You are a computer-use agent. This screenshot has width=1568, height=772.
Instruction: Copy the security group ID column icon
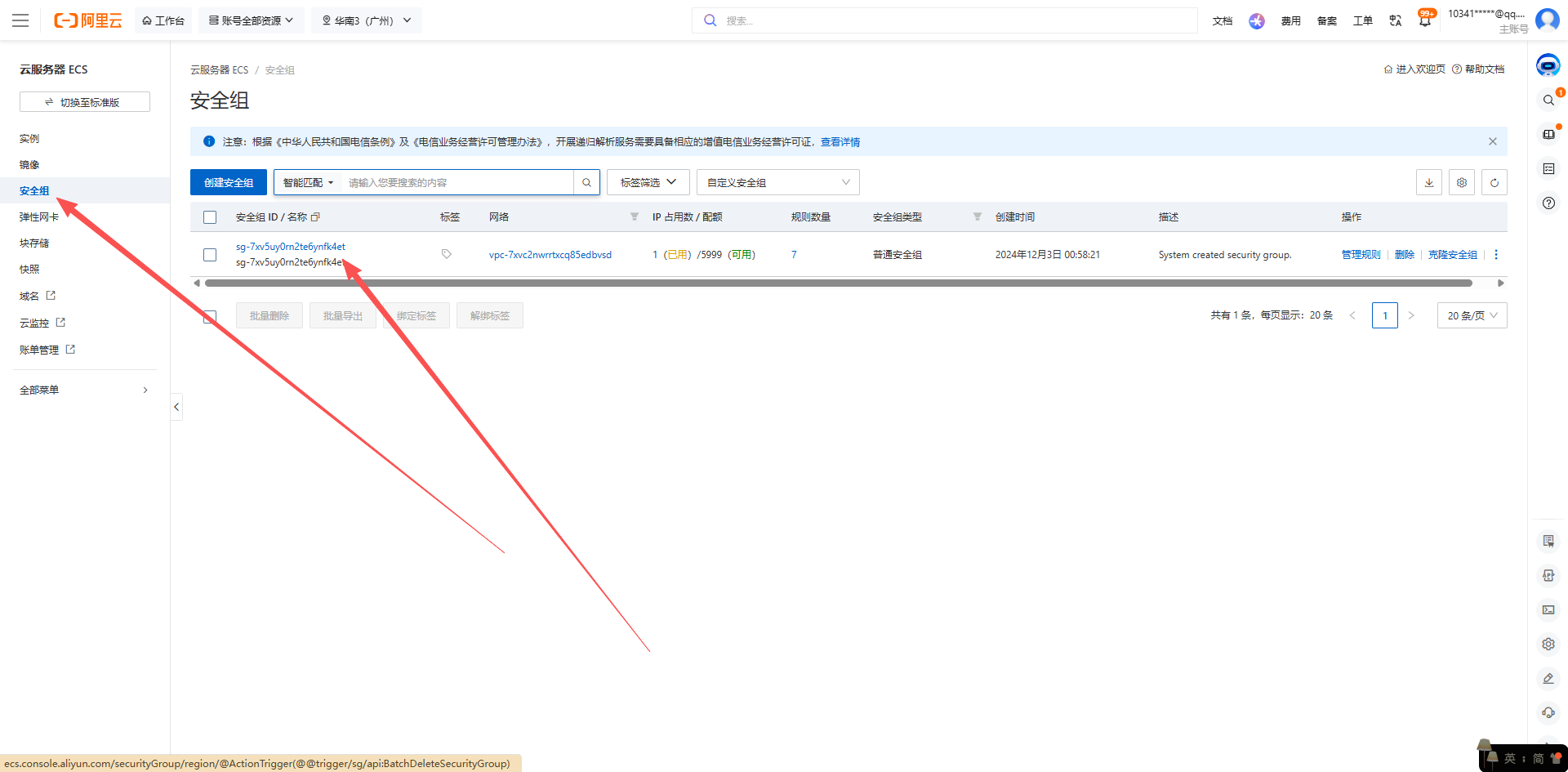point(315,216)
